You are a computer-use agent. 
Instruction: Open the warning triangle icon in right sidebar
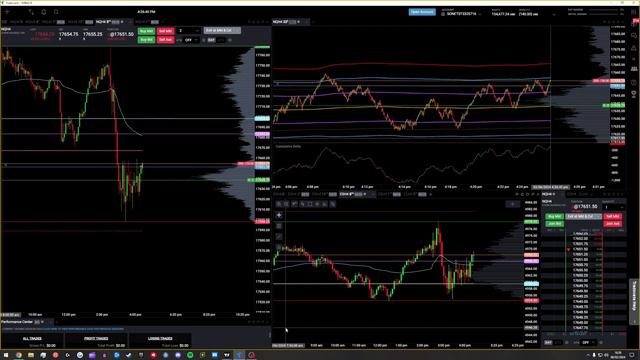(634, 48)
